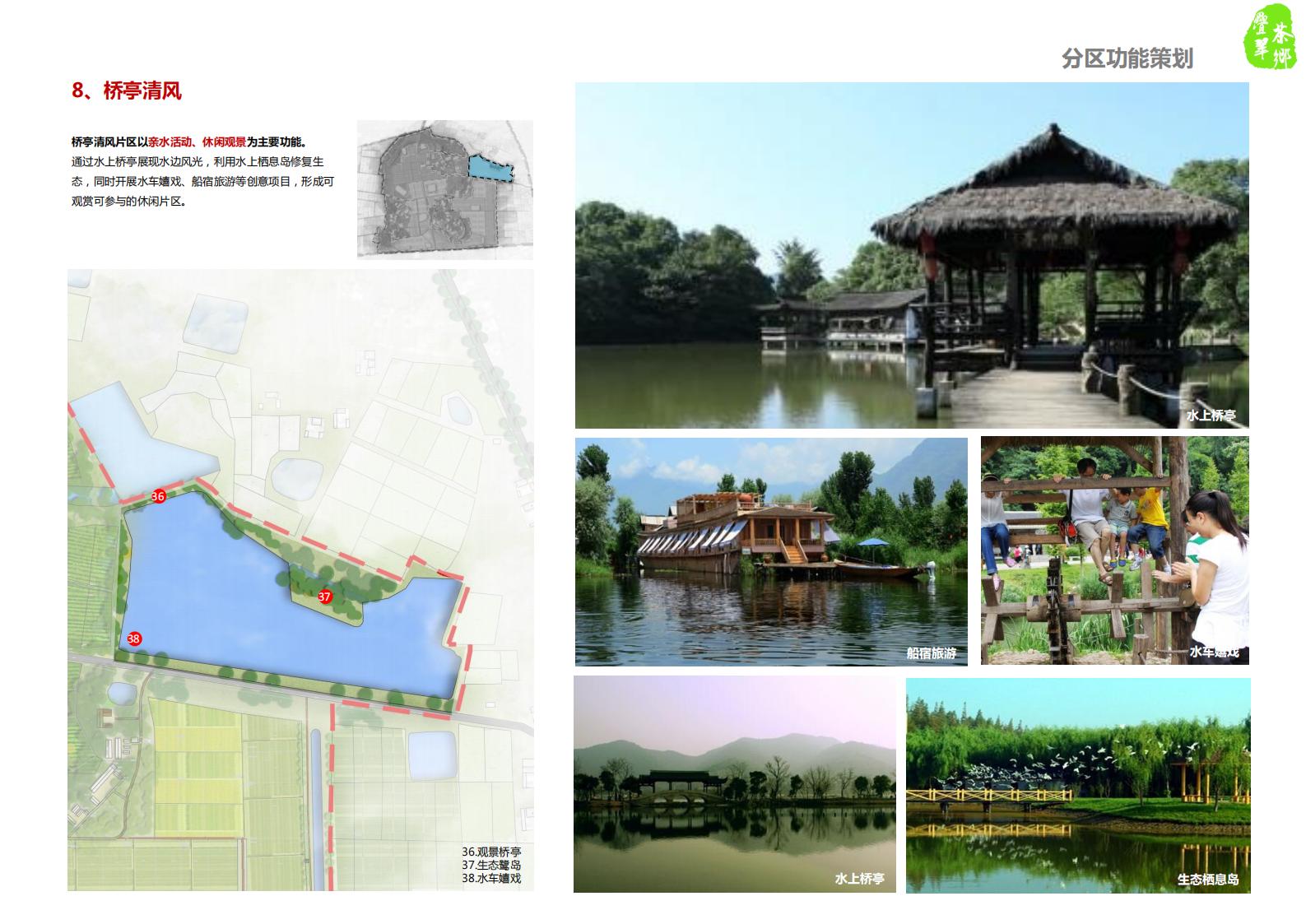Screen dimensions: 1306x924
Task: Click the 船宿旅游 caption label
Action: pos(932,653)
